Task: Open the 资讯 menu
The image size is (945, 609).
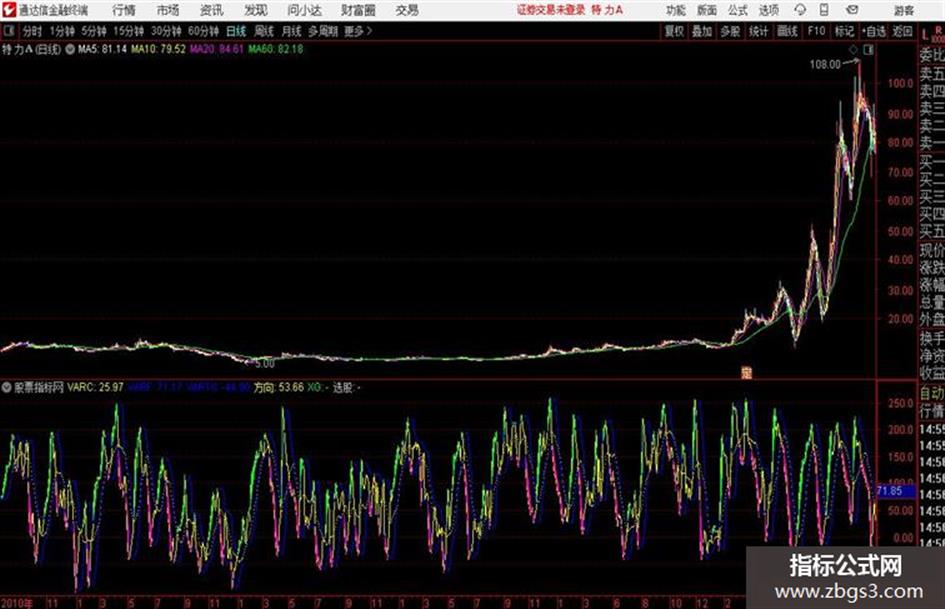Action: tap(212, 10)
